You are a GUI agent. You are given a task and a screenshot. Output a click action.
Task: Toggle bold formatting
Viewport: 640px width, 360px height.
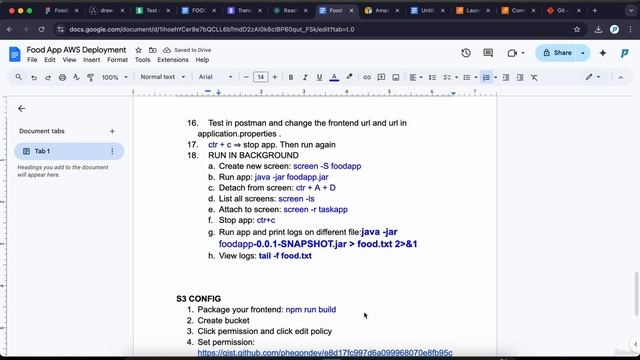291,77
